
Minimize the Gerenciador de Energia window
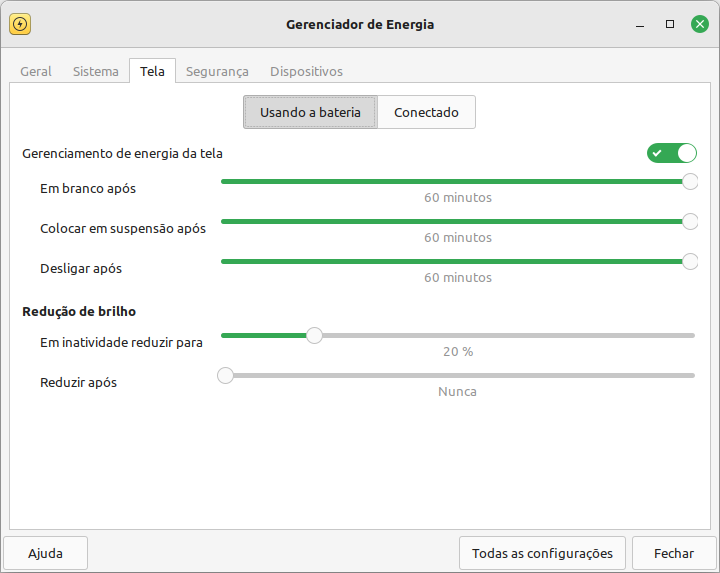(x=640, y=24)
